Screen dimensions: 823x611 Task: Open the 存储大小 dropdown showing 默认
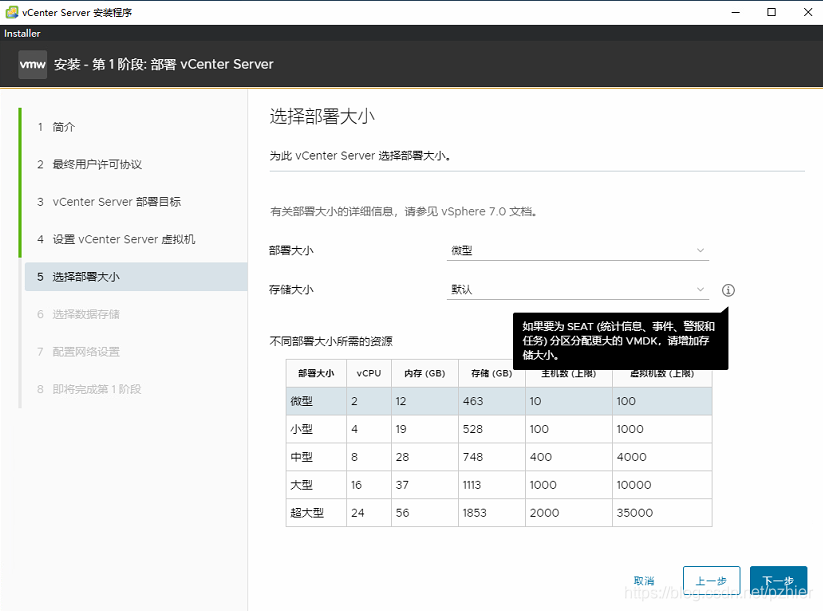point(578,290)
